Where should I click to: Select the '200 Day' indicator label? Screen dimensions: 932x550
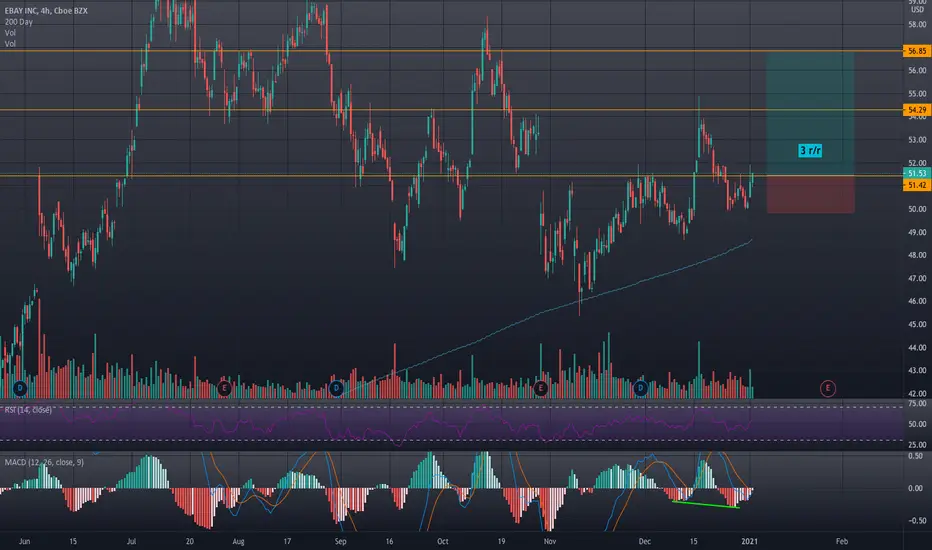[18, 22]
